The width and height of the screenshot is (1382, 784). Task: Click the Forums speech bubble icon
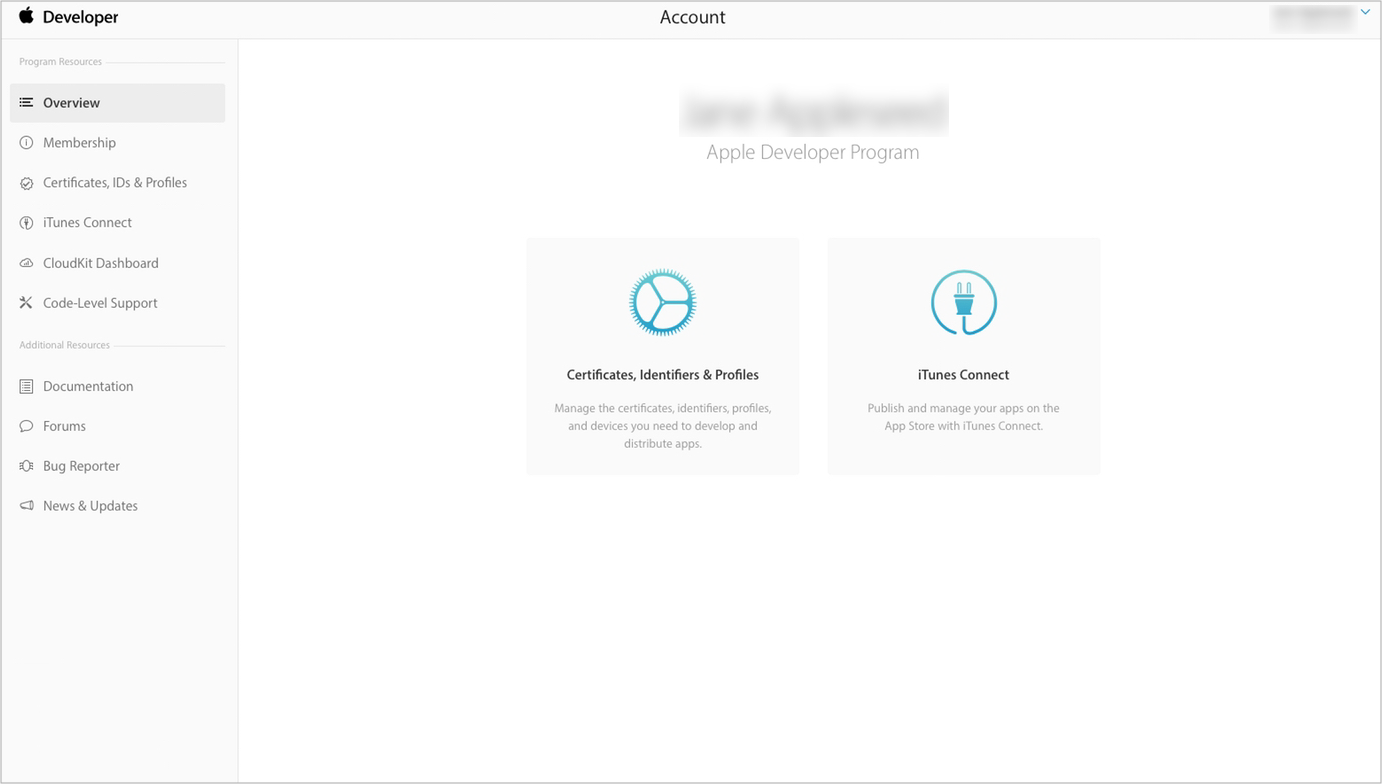coord(26,426)
